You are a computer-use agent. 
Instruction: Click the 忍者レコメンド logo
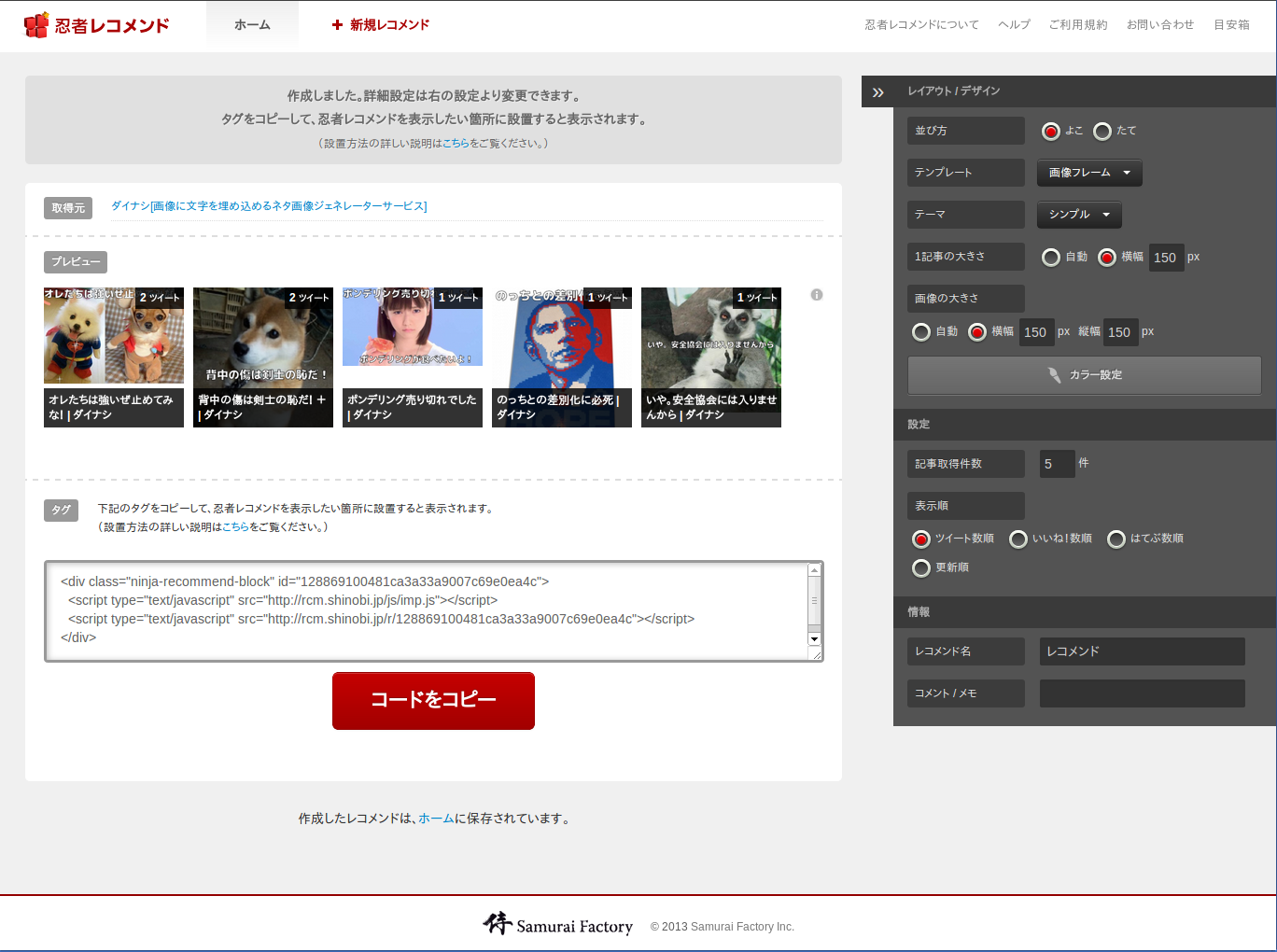(97, 25)
